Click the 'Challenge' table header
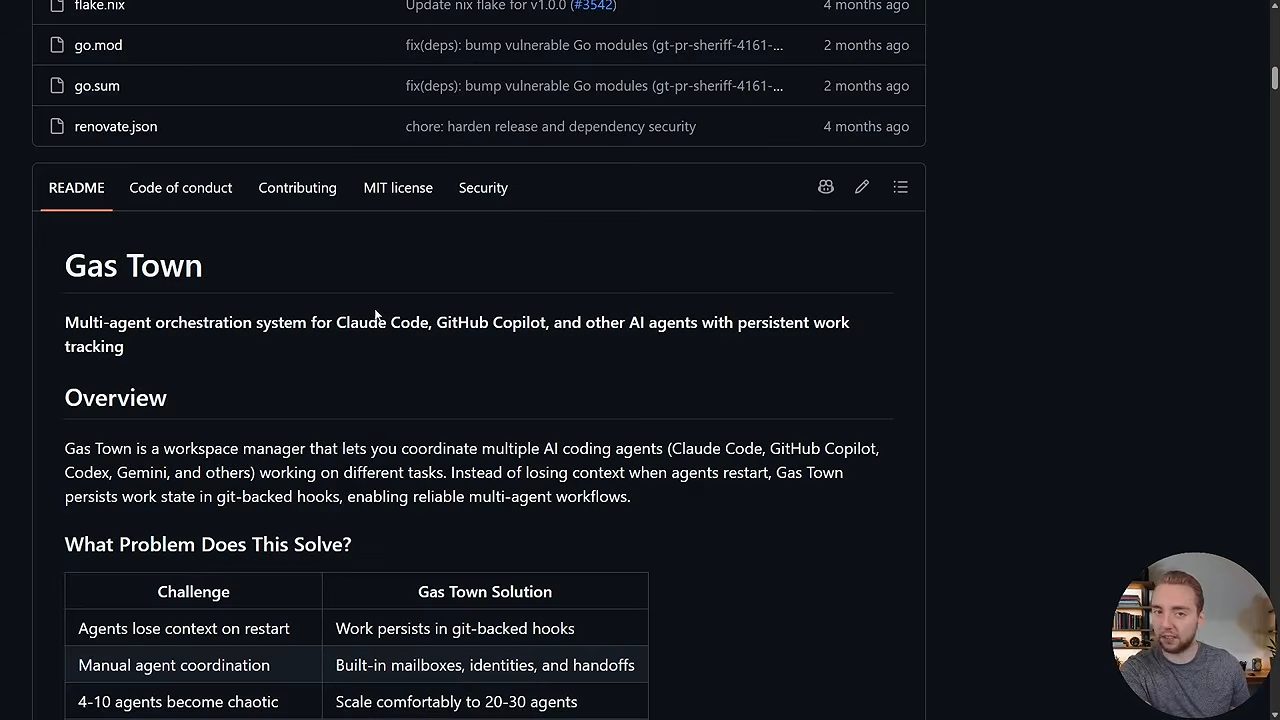Image resolution: width=1280 pixels, height=720 pixels. tap(194, 591)
